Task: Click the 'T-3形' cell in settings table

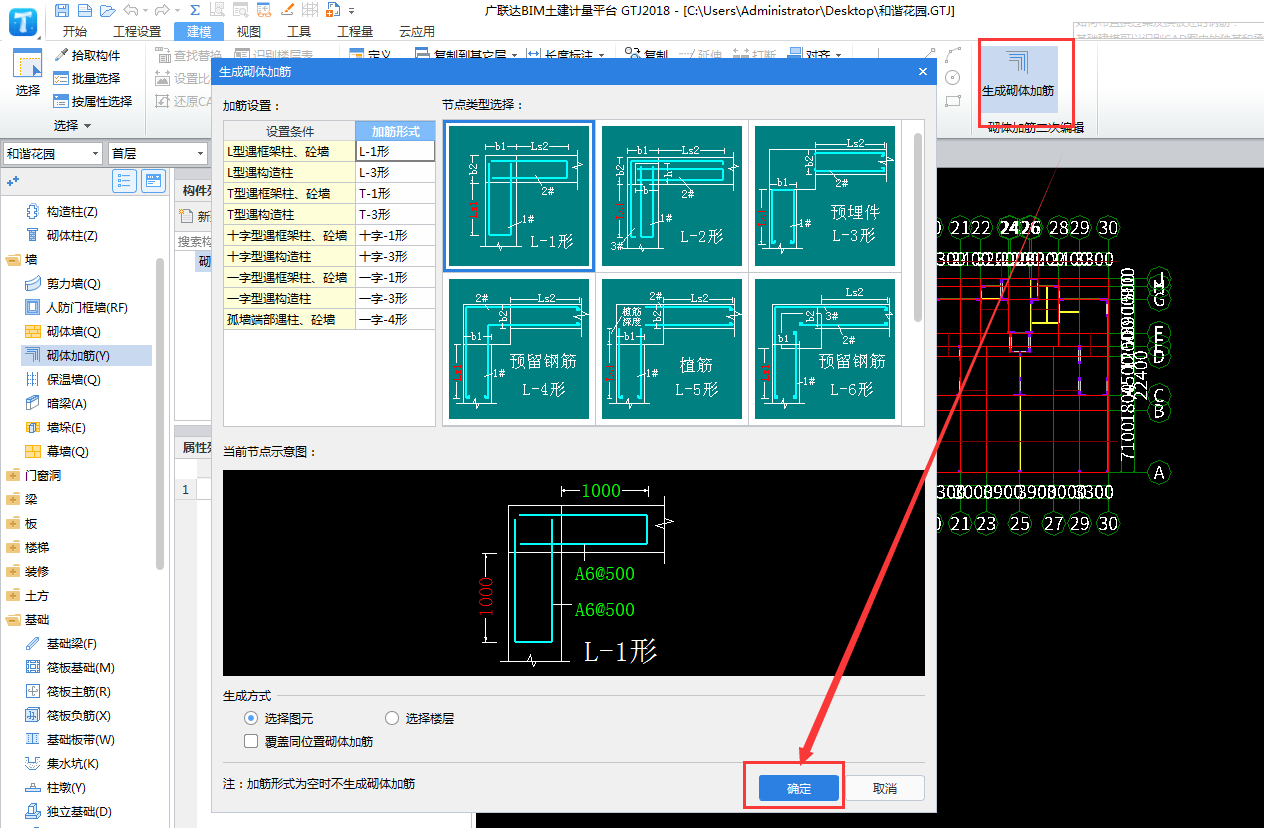Action: 395,214
